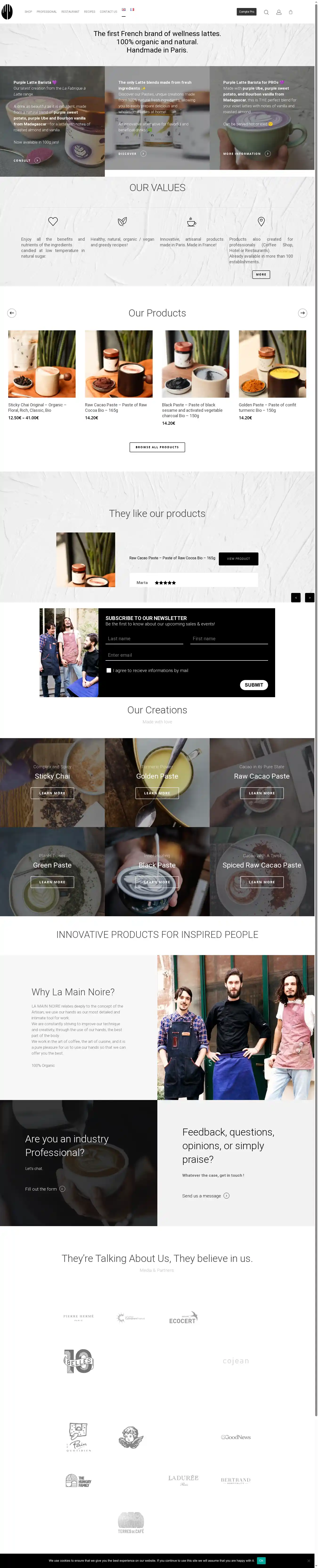Open the Professional menu item
The image size is (318, 1568).
pyautogui.click(x=46, y=12)
